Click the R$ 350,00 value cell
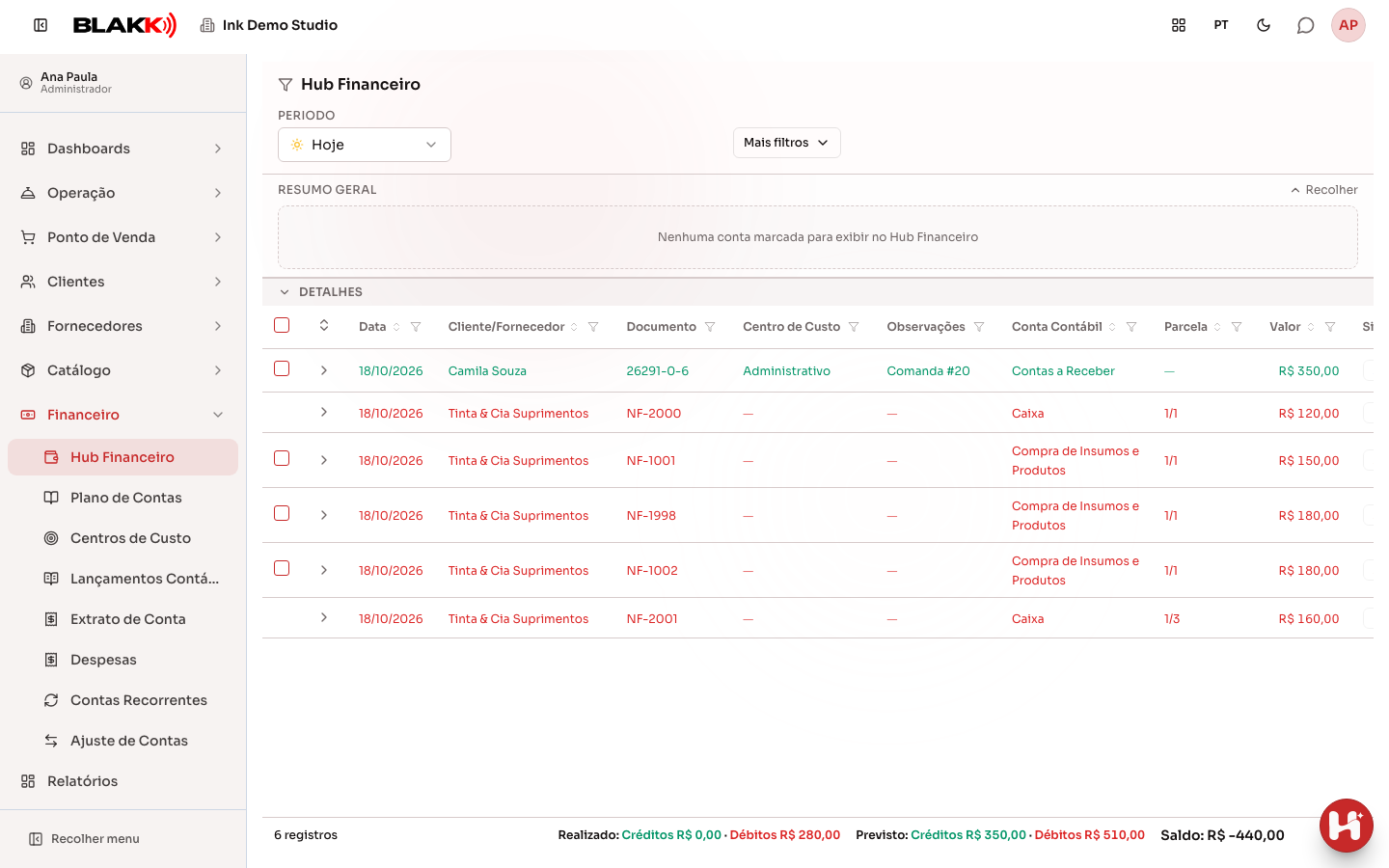1389x868 pixels. click(1309, 371)
